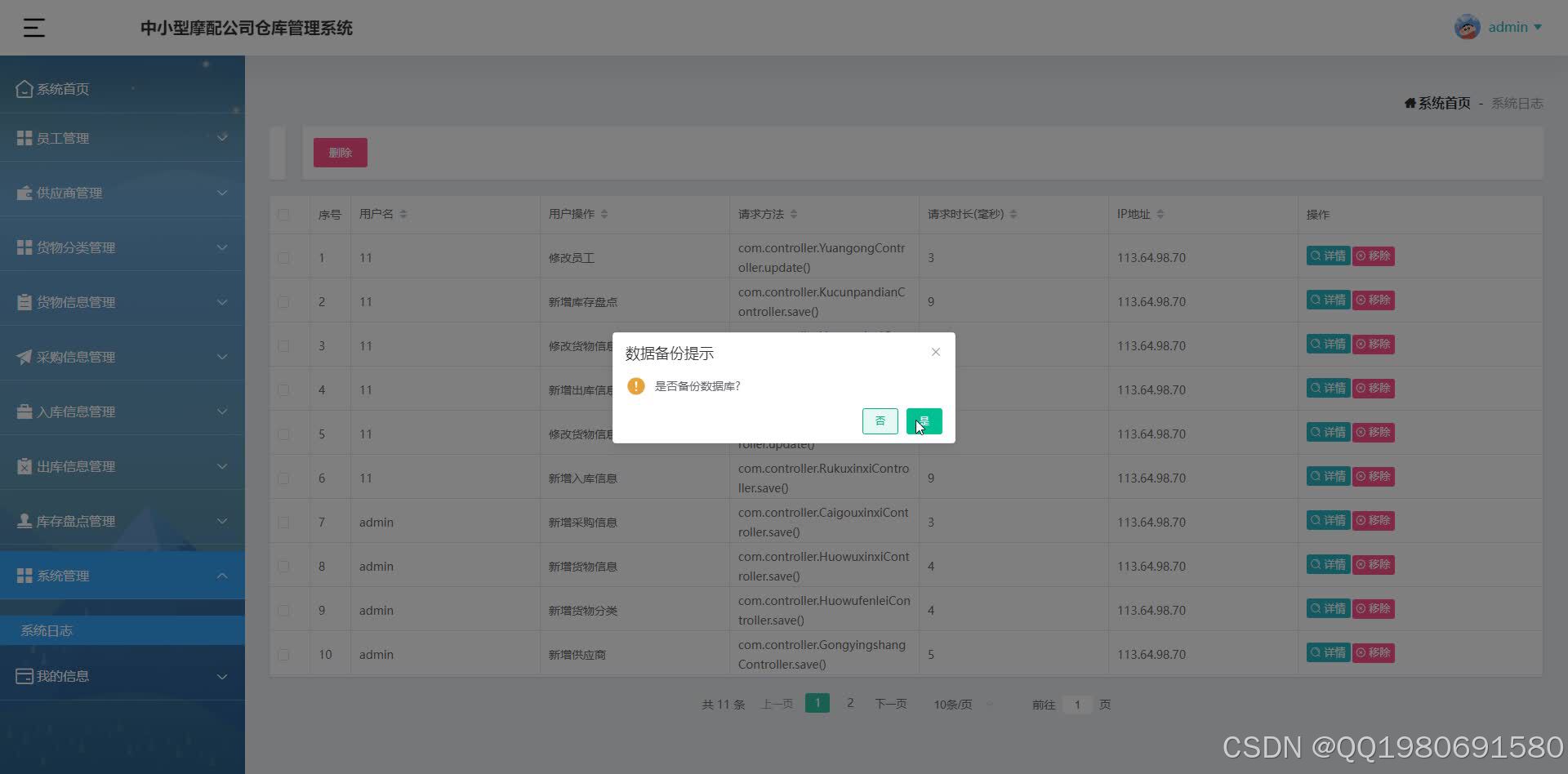Select 系统日志 in the sidebar
Screen dimensions: 1568x774
point(47,629)
